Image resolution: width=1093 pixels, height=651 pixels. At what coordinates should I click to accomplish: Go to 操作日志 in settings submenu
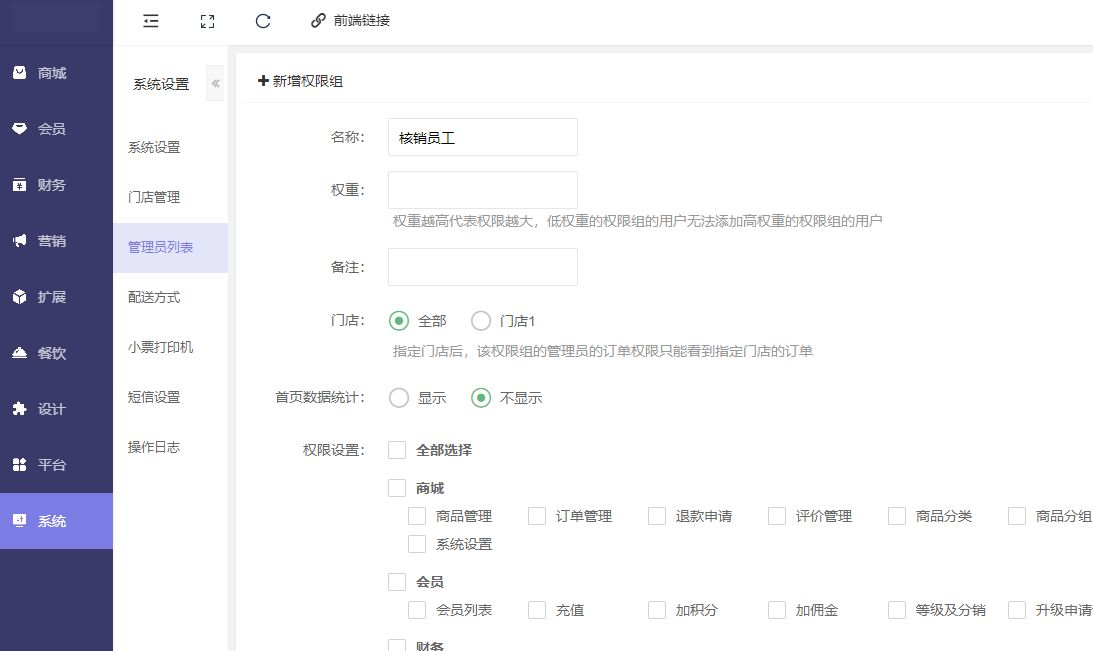[x=154, y=447]
